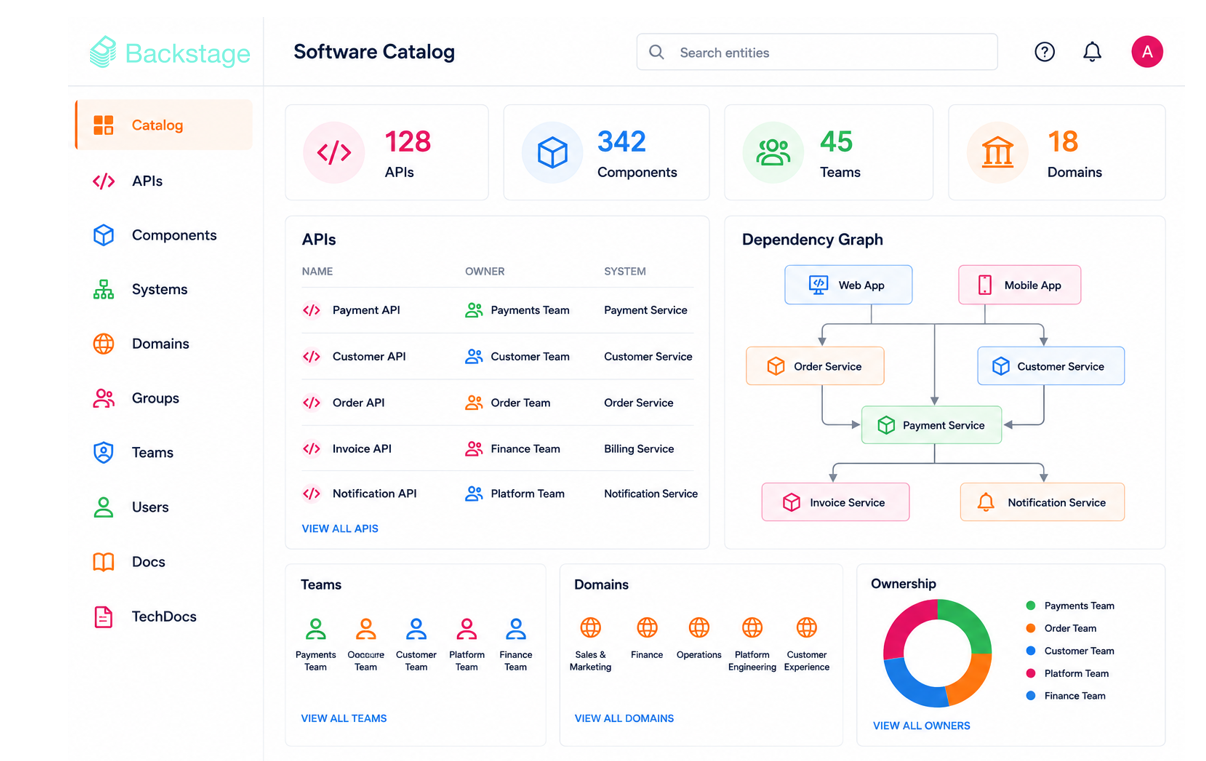The image size is (1206, 761).
Task: Select the Invoice Service graph node
Action: 836,502
